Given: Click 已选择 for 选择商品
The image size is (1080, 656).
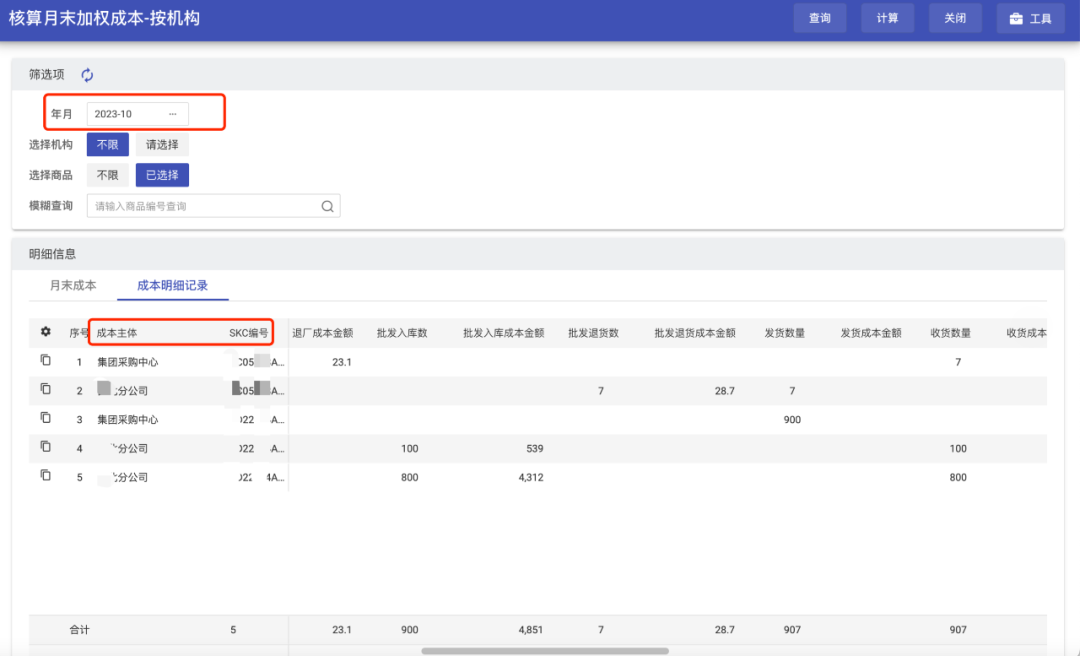Looking at the screenshot, I should (162, 175).
